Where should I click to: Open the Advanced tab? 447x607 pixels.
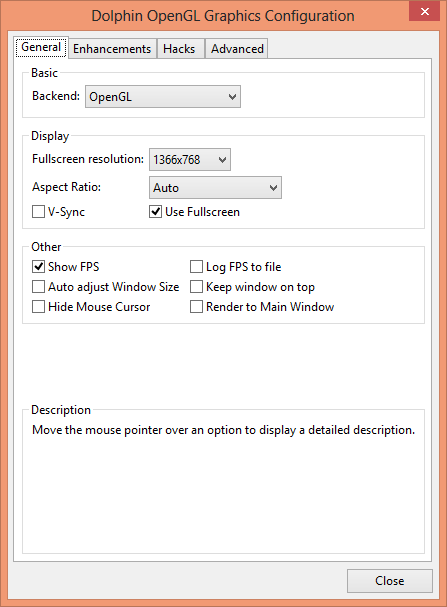[237, 49]
